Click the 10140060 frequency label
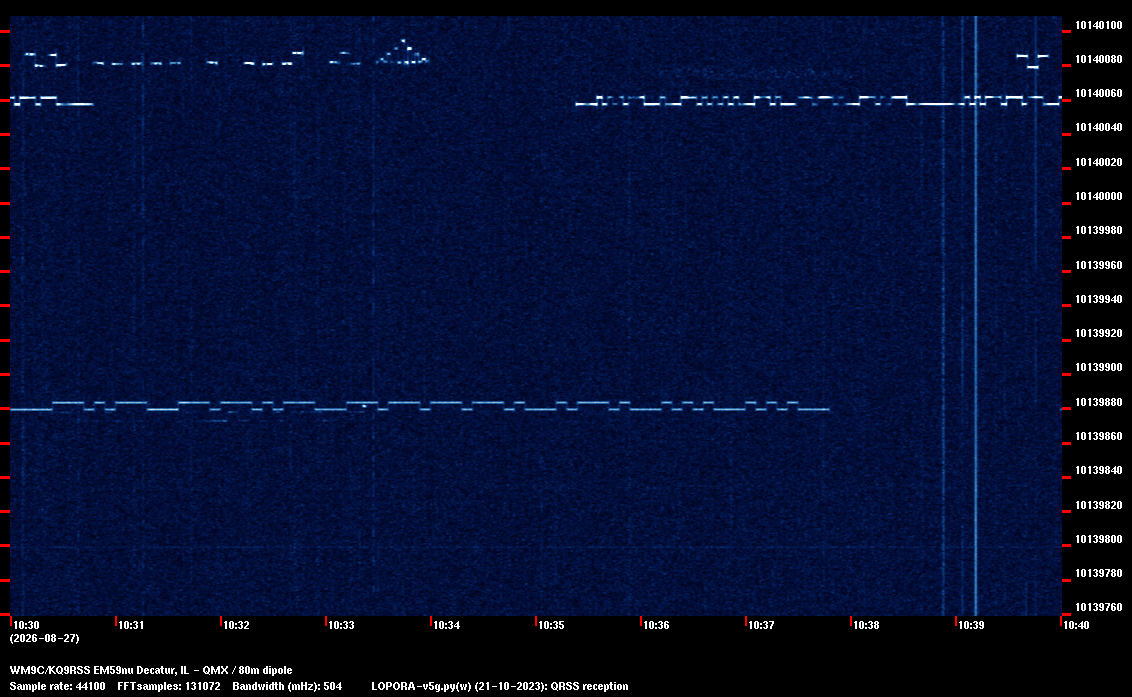Viewport: 1132px width, 697px height. point(1099,93)
